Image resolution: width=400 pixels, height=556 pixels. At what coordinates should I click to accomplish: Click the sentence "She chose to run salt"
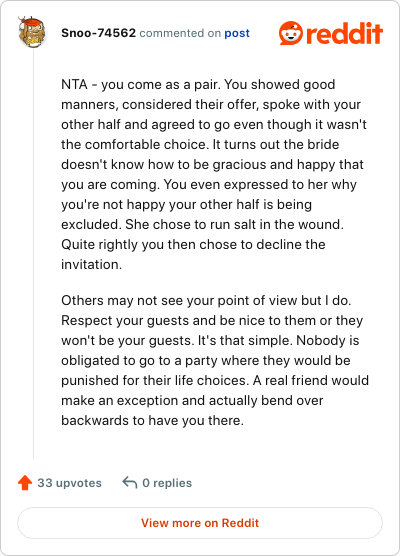[x=234, y=224]
